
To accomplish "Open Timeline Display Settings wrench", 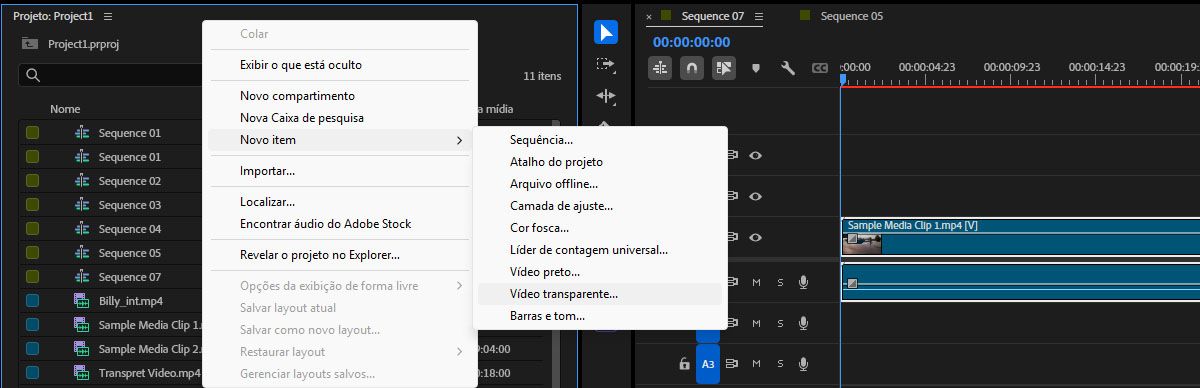I will click(787, 68).
